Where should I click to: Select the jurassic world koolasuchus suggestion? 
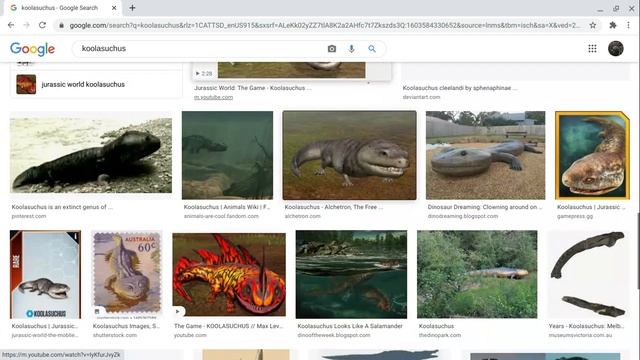96,84
